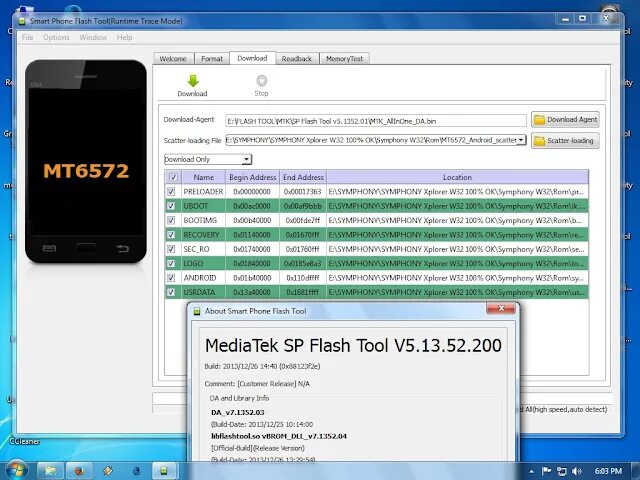
Task: Click the Action Center flag tray icon
Action: (546, 471)
